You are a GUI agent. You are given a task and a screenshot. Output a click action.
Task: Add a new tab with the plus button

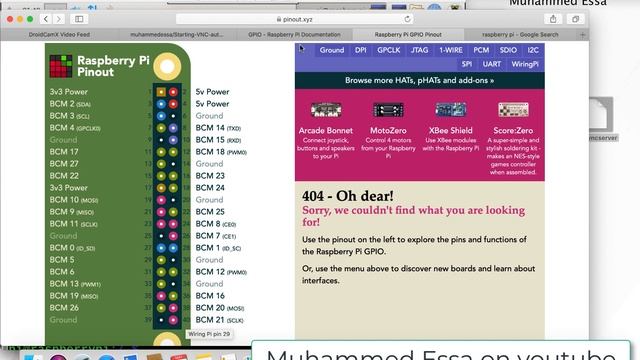point(582,35)
